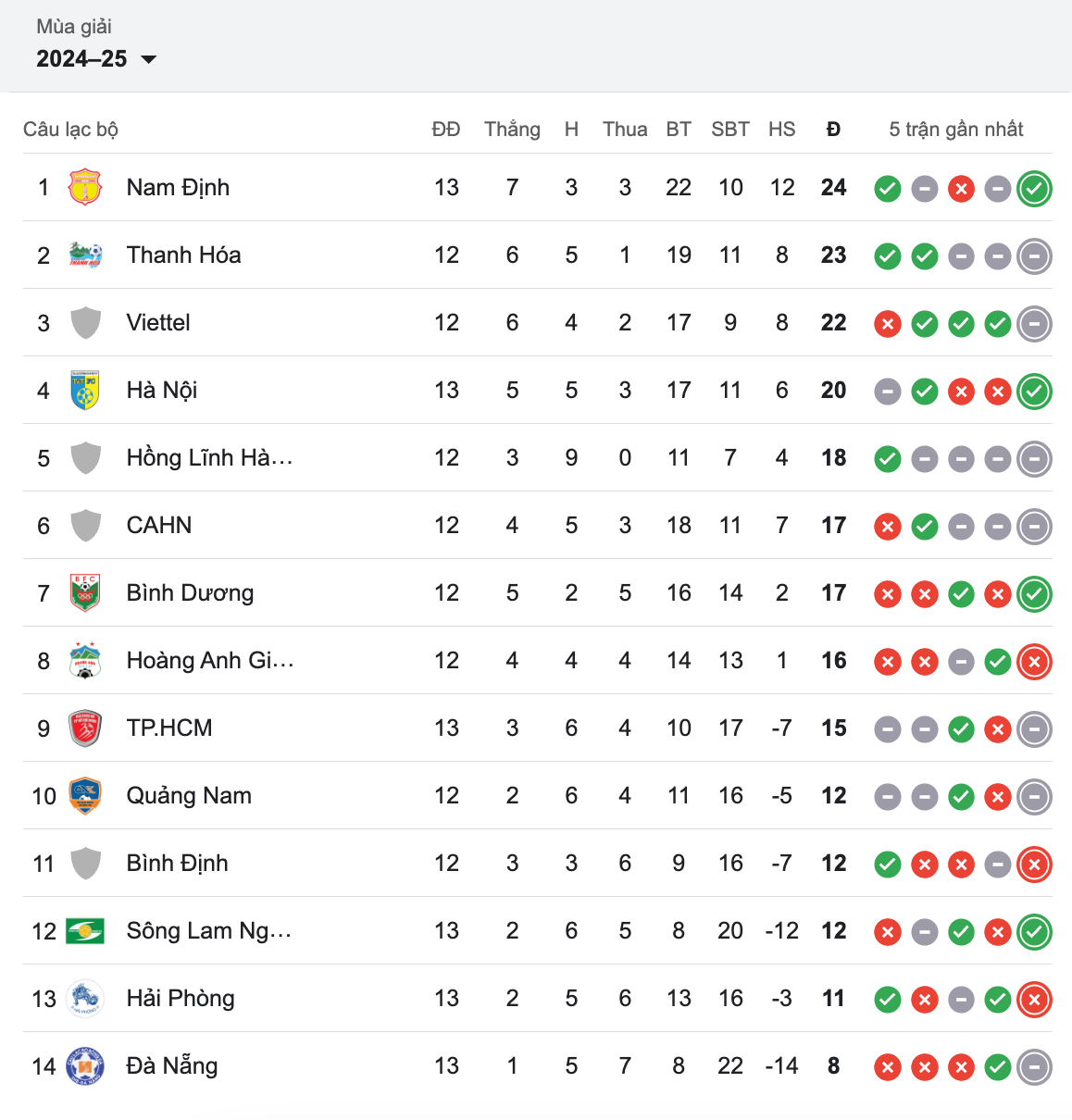Click the Thanh Hóa club logo

[85, 255]
